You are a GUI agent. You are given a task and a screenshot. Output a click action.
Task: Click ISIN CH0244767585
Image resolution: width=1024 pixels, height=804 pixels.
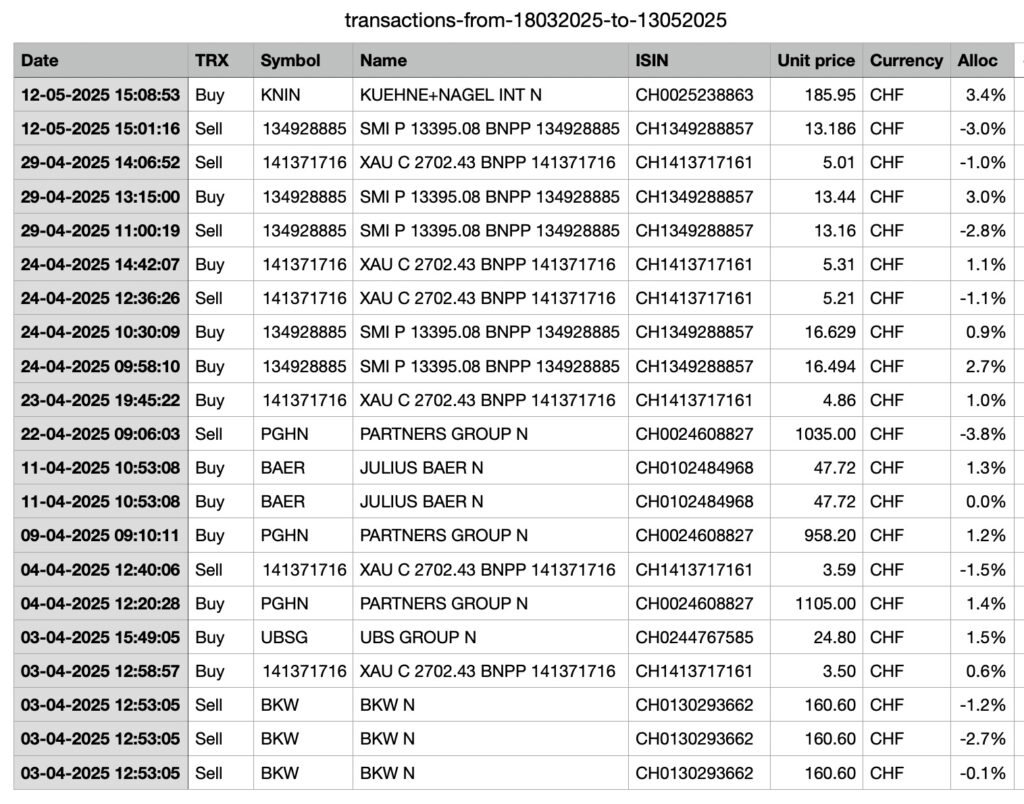click(x=699, y=637)
